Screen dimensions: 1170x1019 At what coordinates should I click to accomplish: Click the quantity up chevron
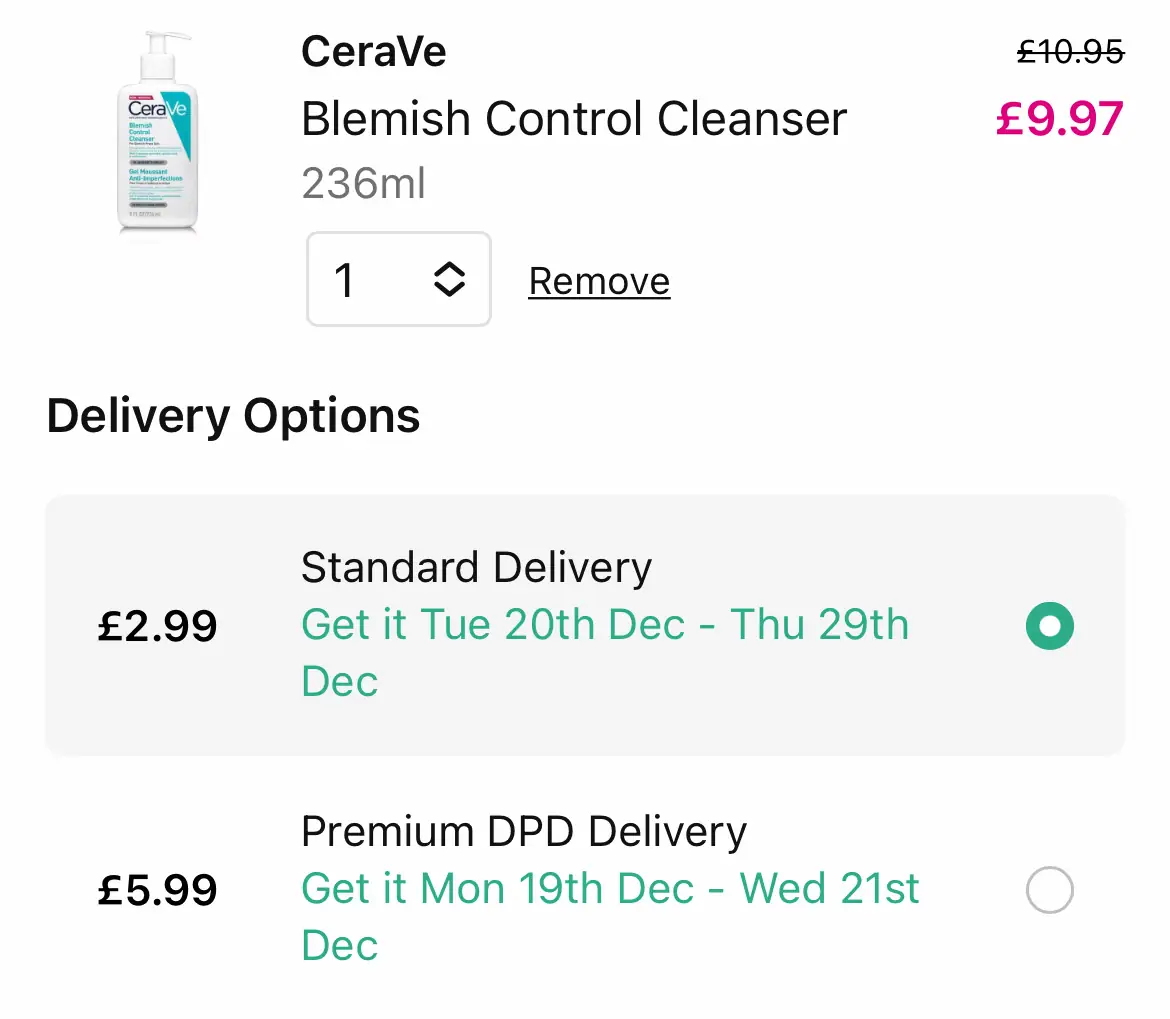[449, 268]
